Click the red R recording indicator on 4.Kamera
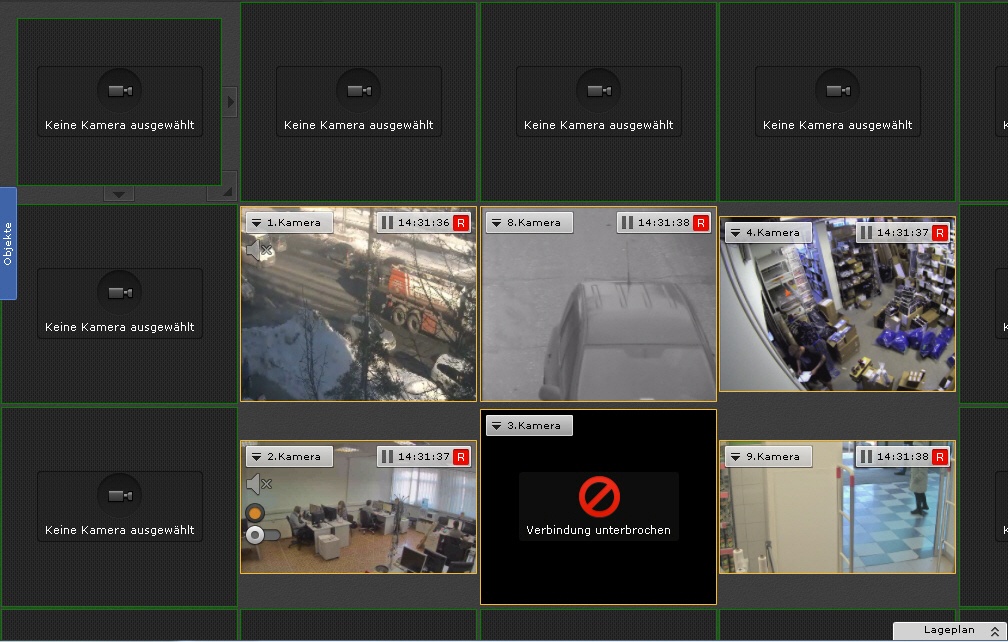Image resolution: width=1008 pixels, height=642 pixels. [940, 233]
